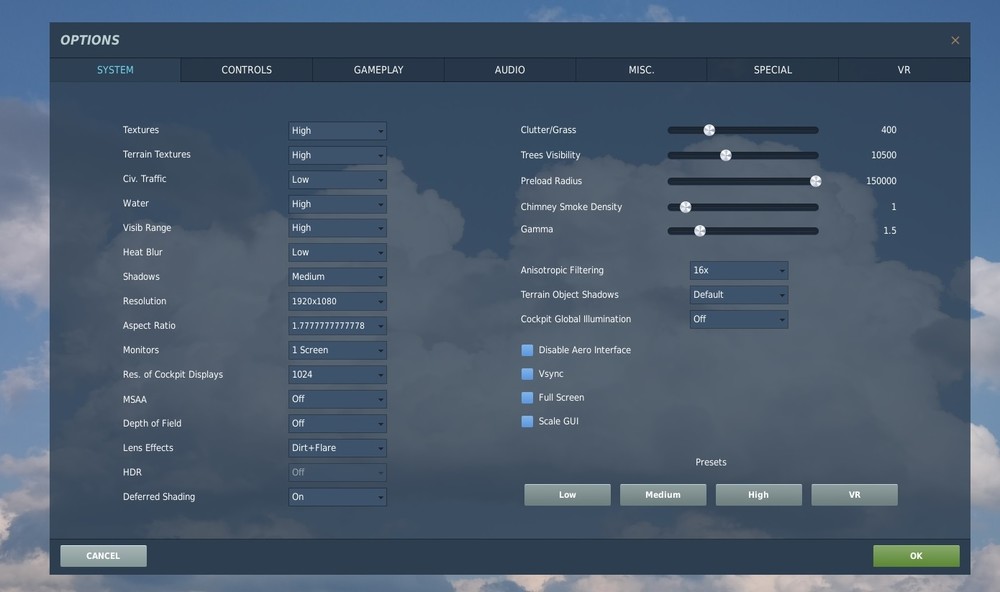Image resolution: width=1000 pixels, height=592 pixels.
Task: Click the Preload Radius slider handle
Action: click(x=816, y=181)
